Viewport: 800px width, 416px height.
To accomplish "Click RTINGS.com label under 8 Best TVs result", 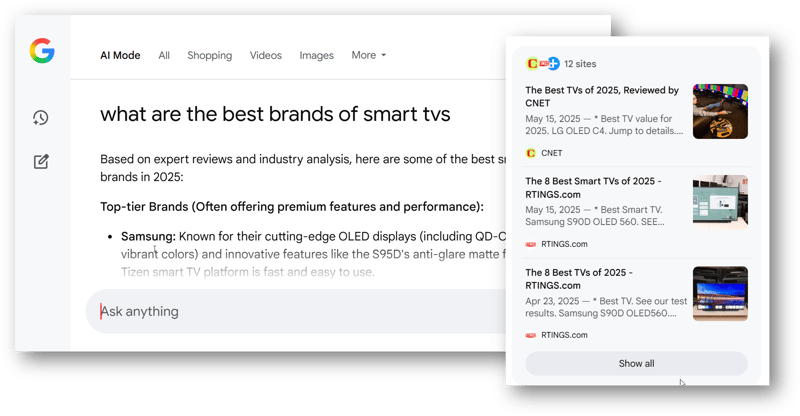I will [564, 335].
